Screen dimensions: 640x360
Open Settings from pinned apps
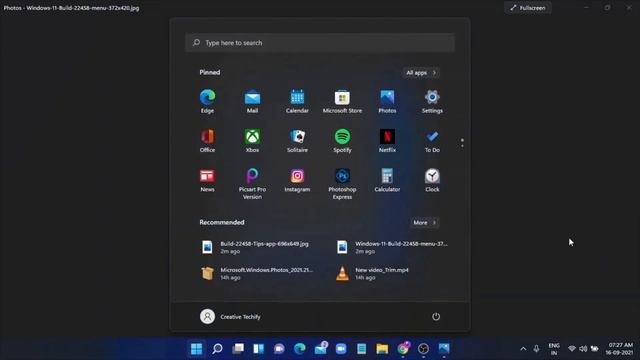tap(432, 101)
